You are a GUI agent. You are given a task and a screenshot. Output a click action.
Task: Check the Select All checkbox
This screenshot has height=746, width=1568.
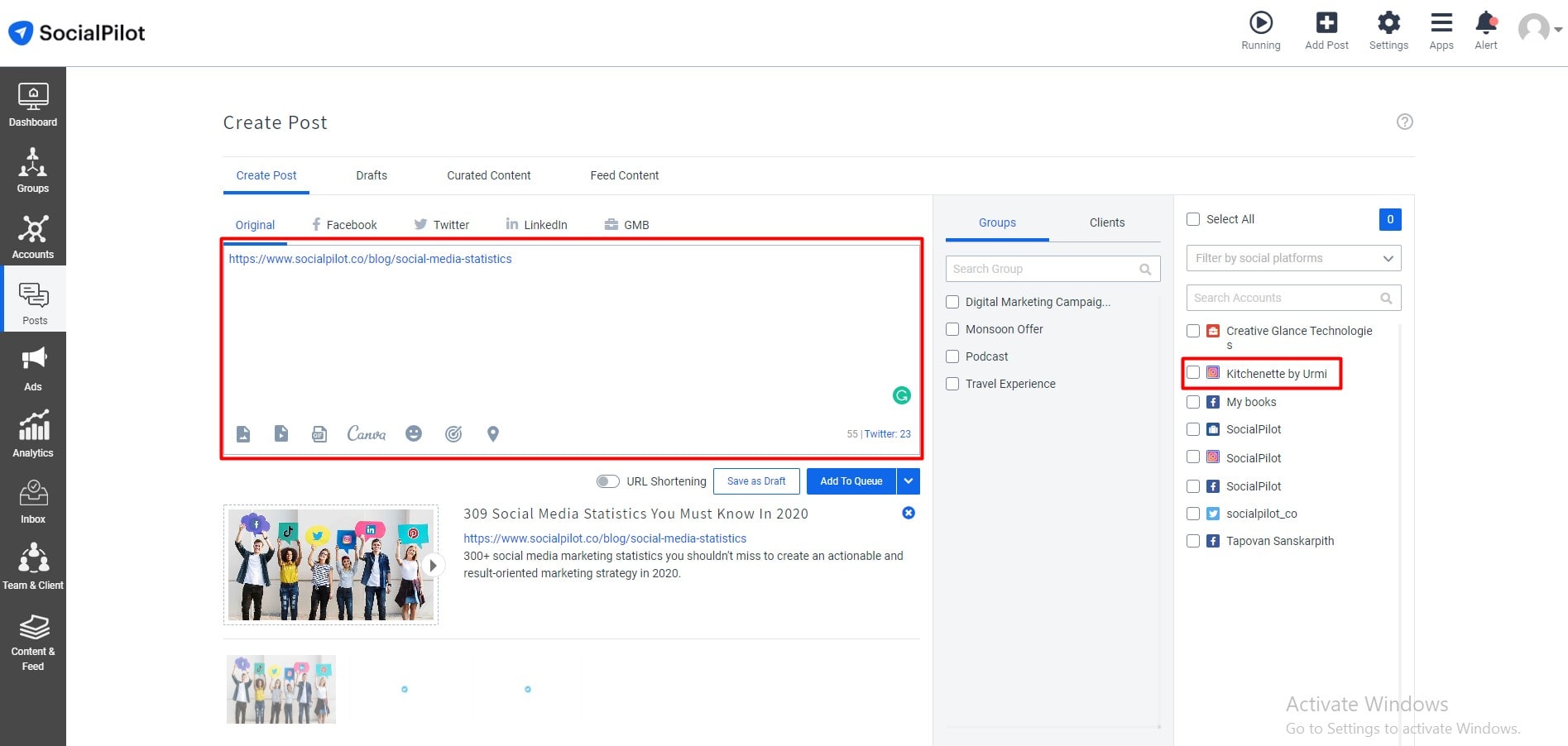click(1193, 219)
